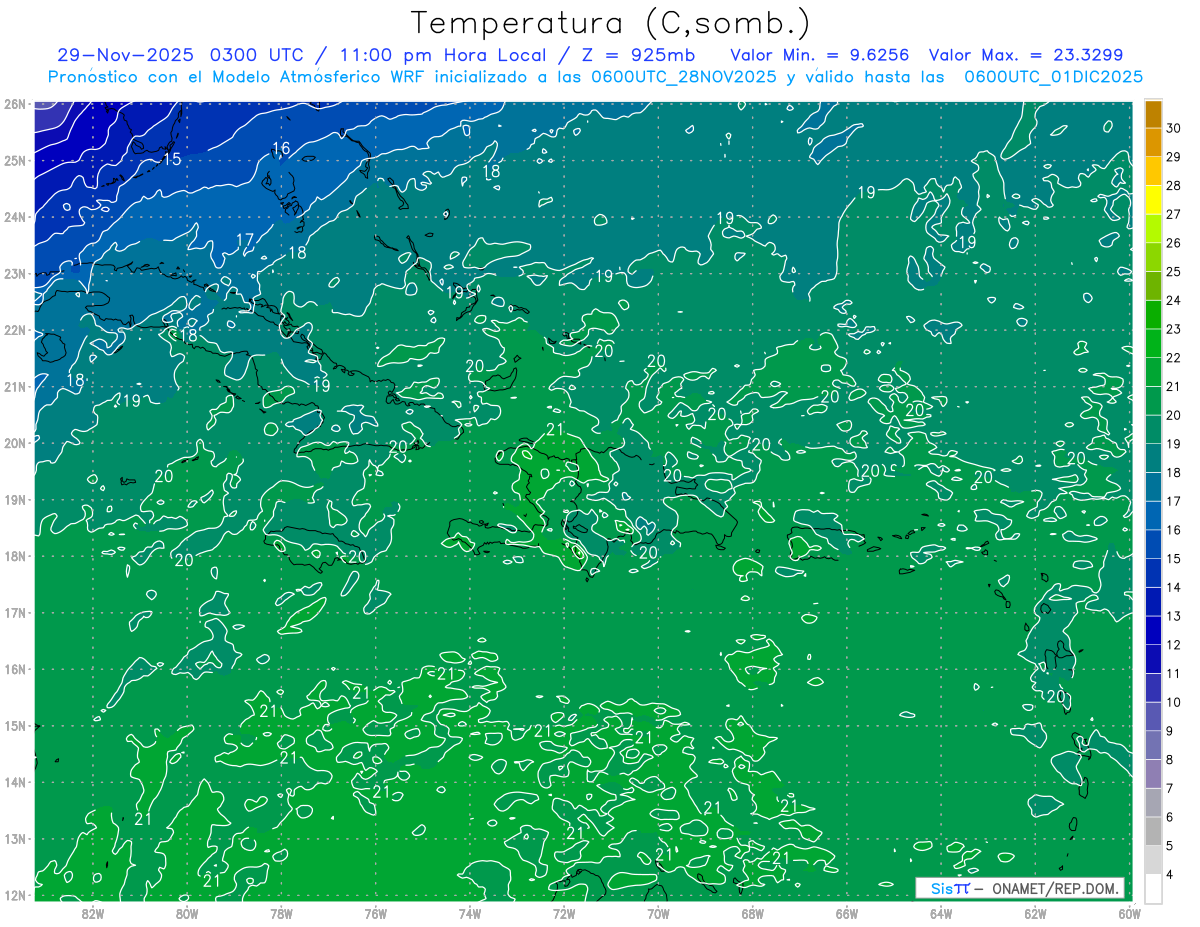Click the 26N latitude label
Viewport: 1200px width, 927px height.
14,104
